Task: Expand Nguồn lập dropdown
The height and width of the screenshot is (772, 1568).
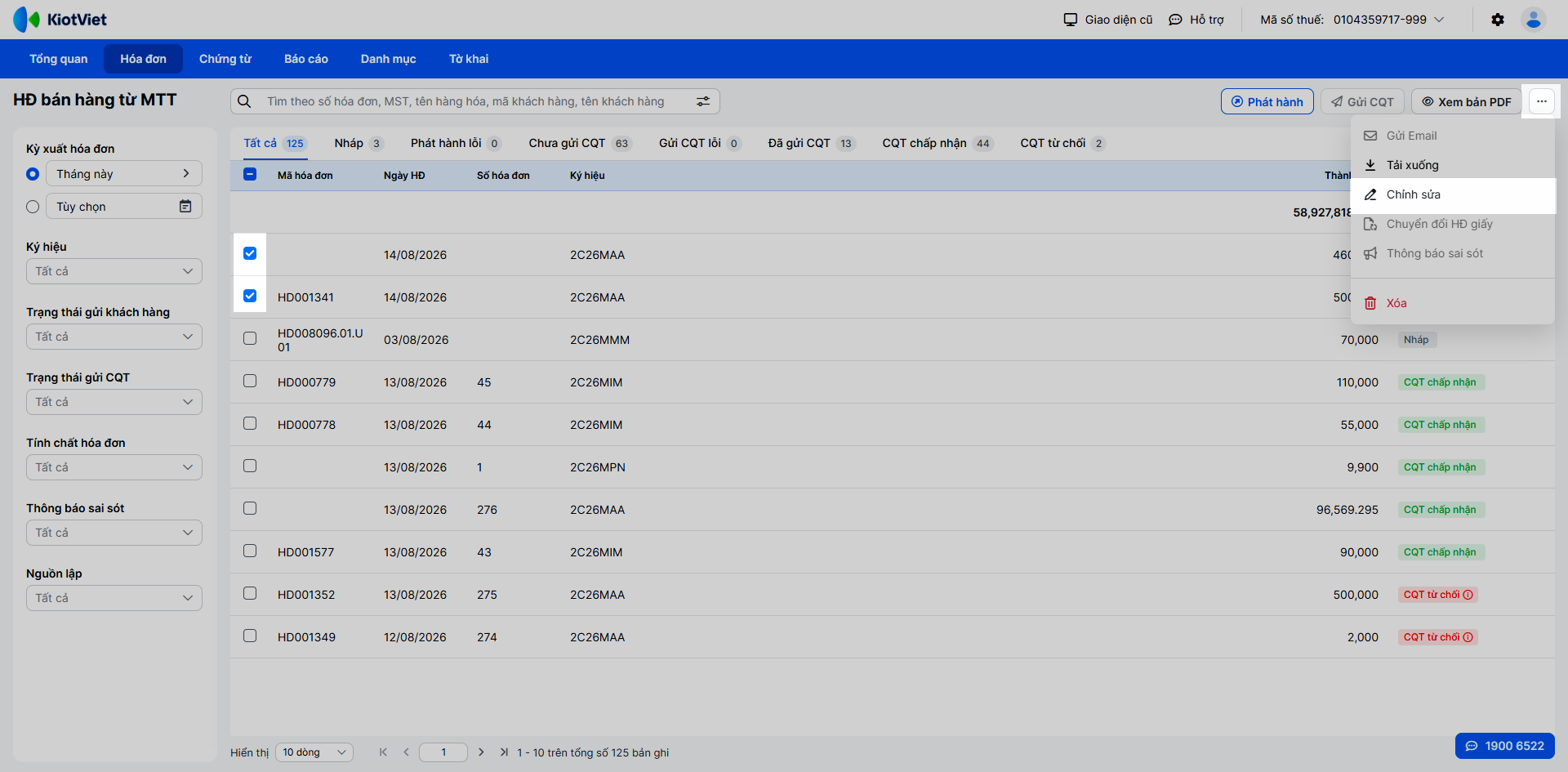Action: (114, 598)
